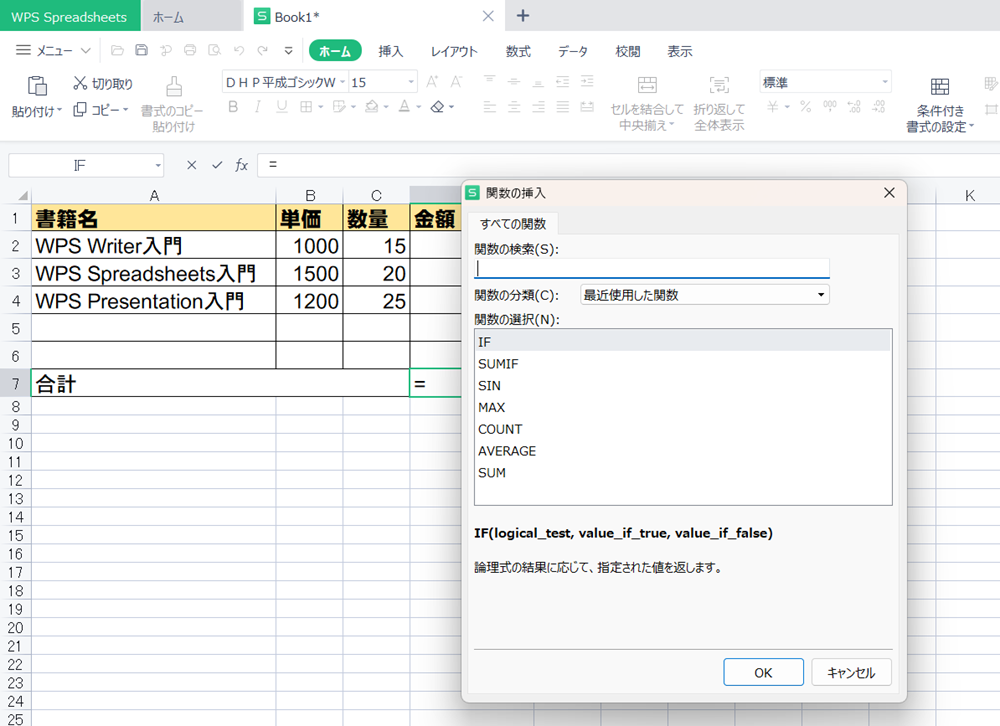Click the Undo arrow icon
Image resolution: width=1000 pixels, height=726 pixels.
239,50
